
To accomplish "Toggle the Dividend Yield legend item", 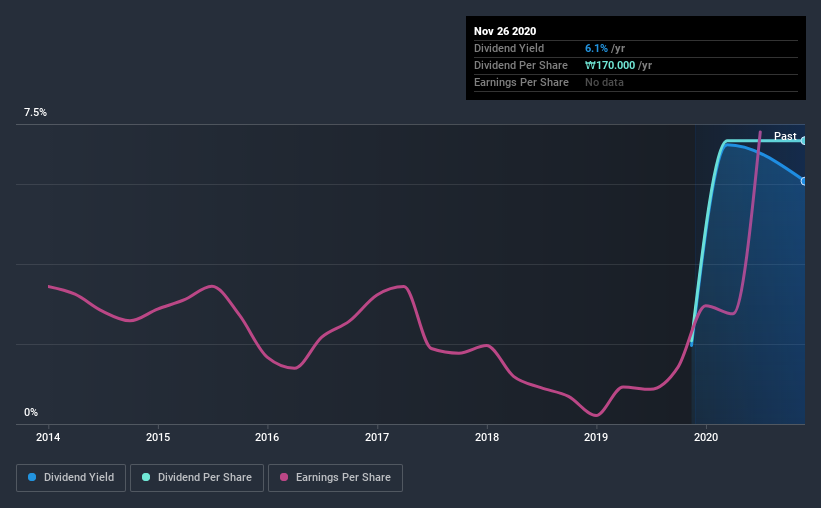I will pyautogui.click(x=71, y=478).
